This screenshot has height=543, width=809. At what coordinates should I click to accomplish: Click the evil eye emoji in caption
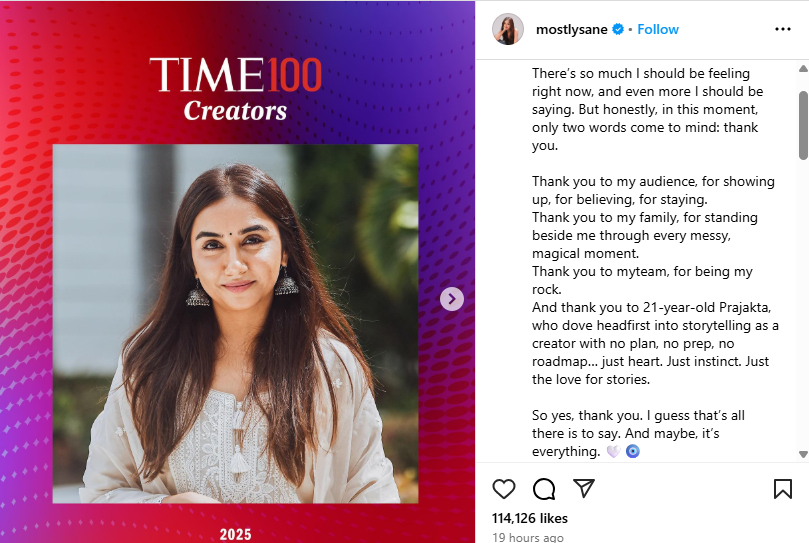coord(632,452)
